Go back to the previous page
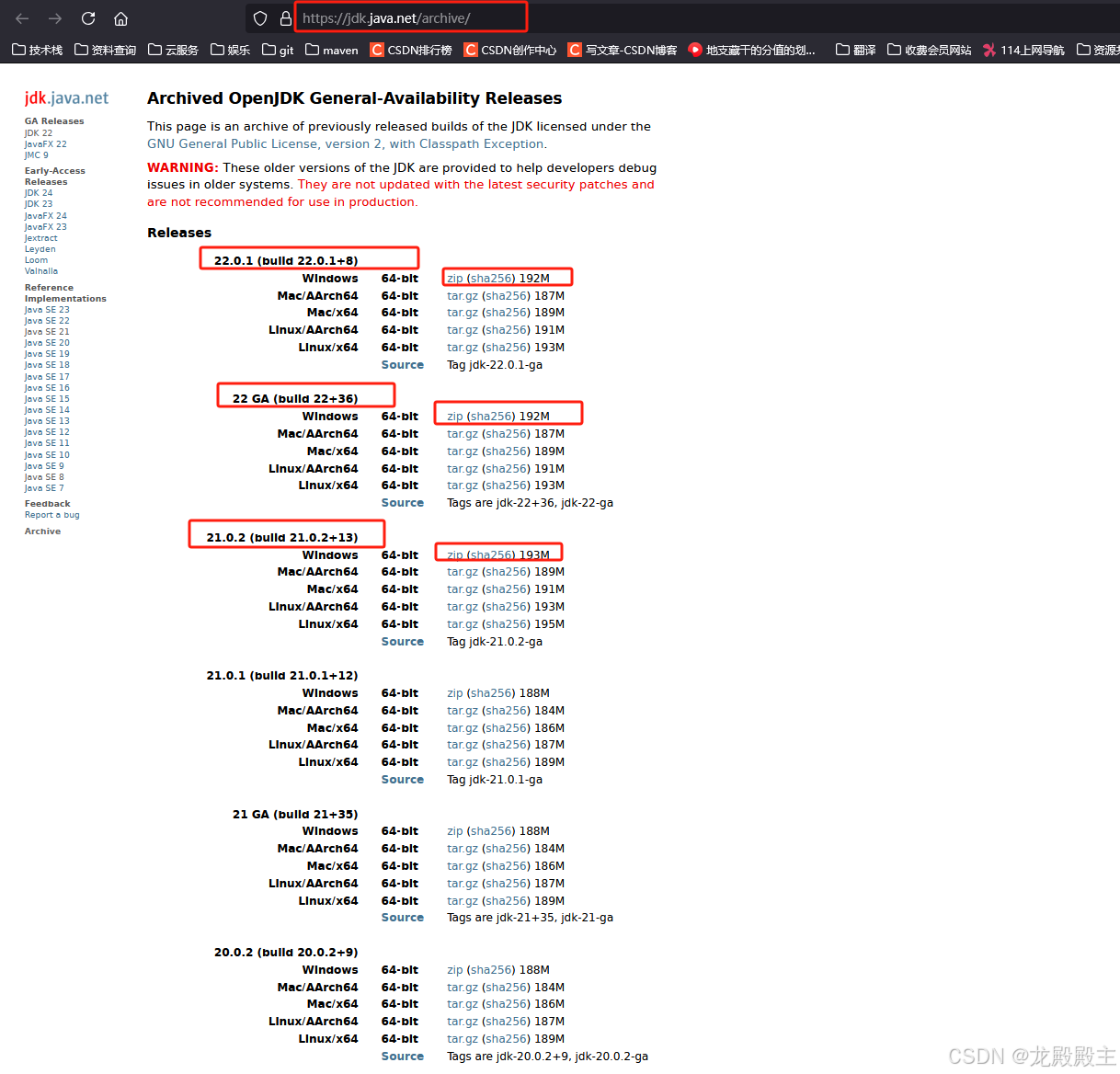 (23, 18)
